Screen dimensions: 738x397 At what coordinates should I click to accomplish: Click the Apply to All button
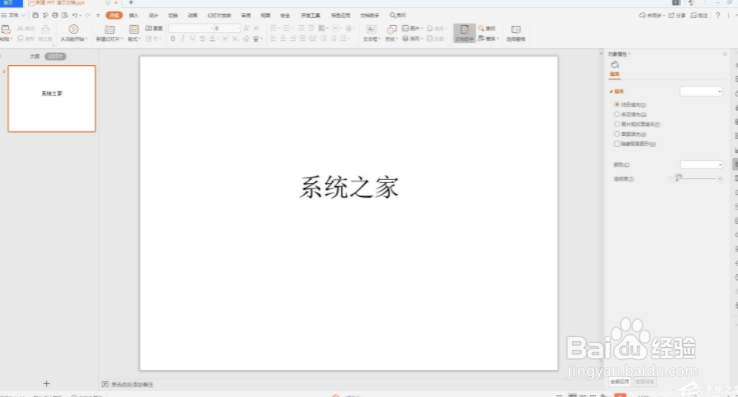[620, 381]
